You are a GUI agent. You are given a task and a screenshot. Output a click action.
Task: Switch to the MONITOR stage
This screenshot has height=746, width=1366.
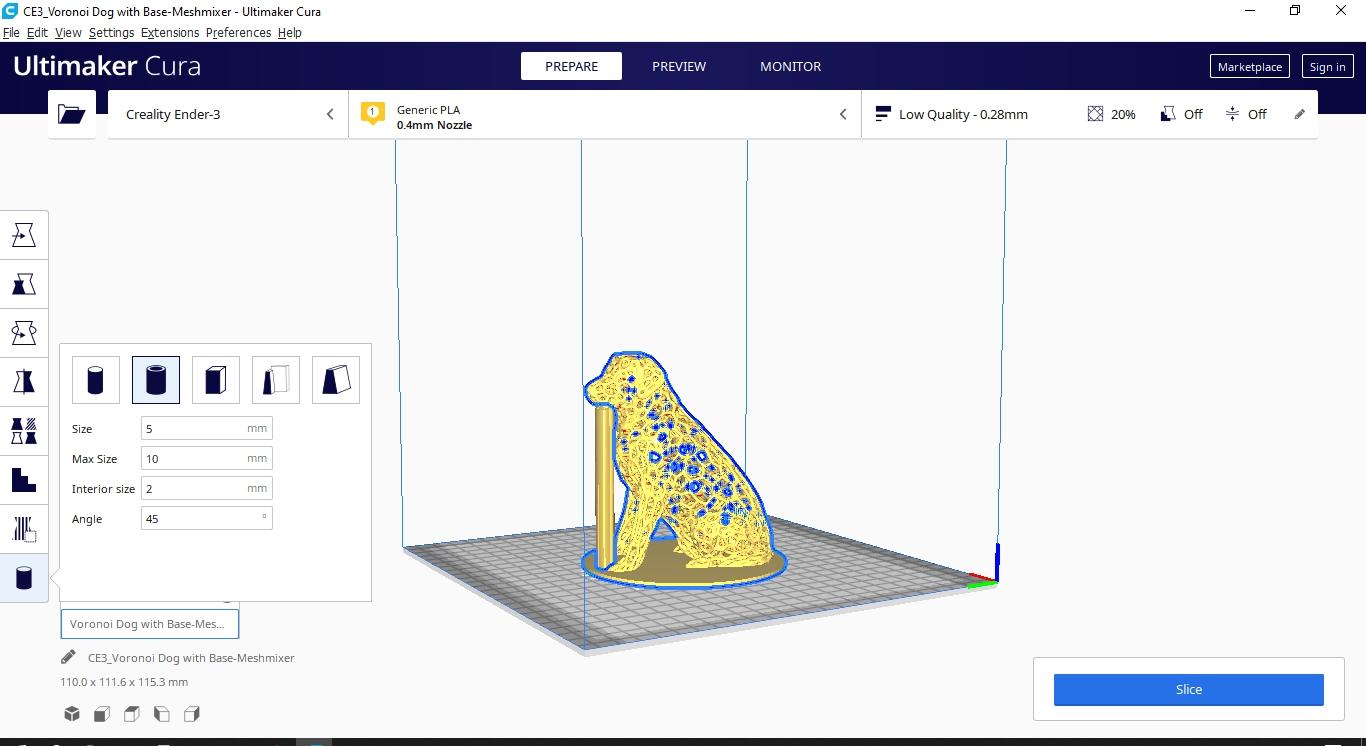click(790, 66)
